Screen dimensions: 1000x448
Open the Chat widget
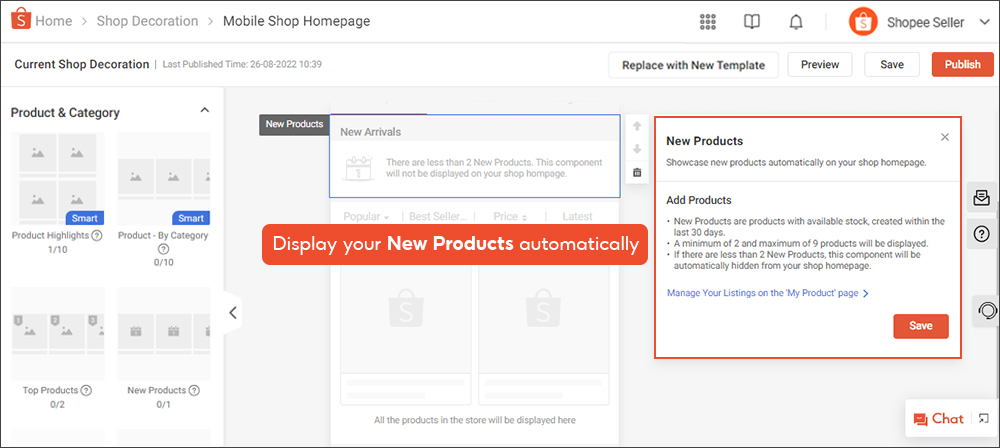(937, 419)
